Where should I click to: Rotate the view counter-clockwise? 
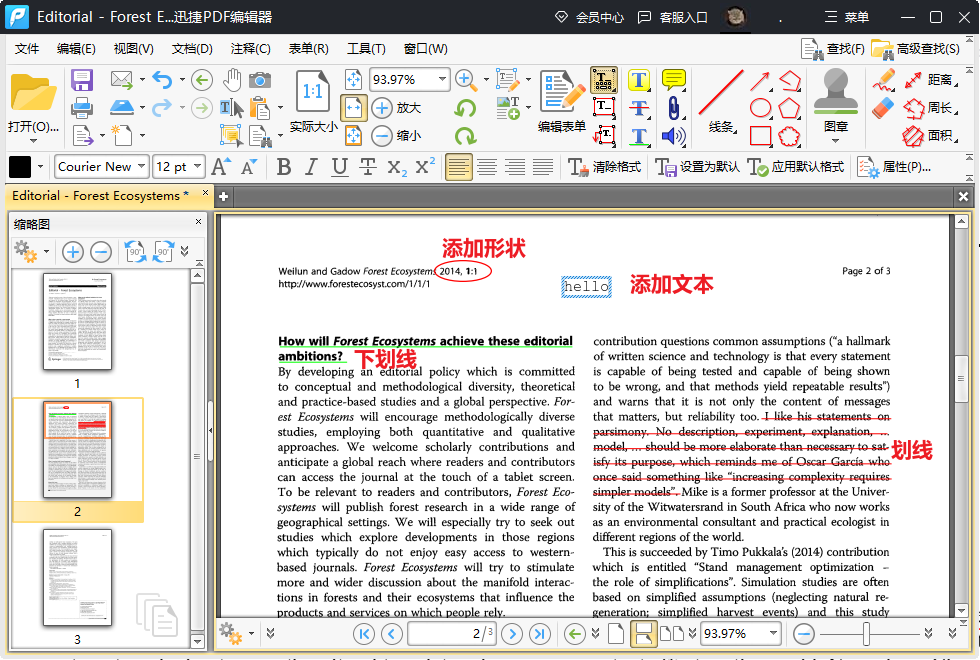pyautogui.click(x=465, y=108)
